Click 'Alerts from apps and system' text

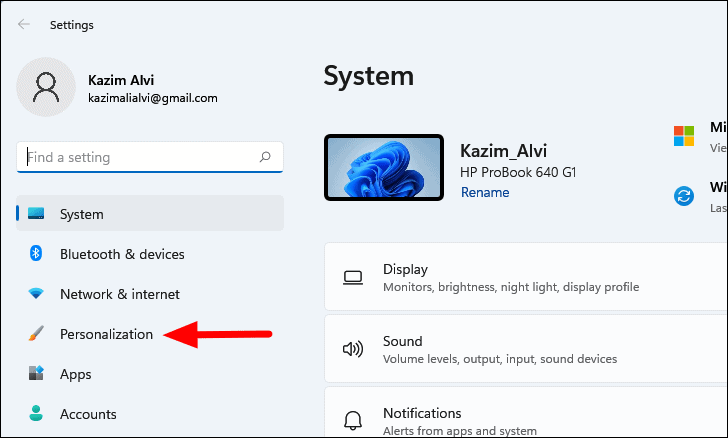pos(460,431)
